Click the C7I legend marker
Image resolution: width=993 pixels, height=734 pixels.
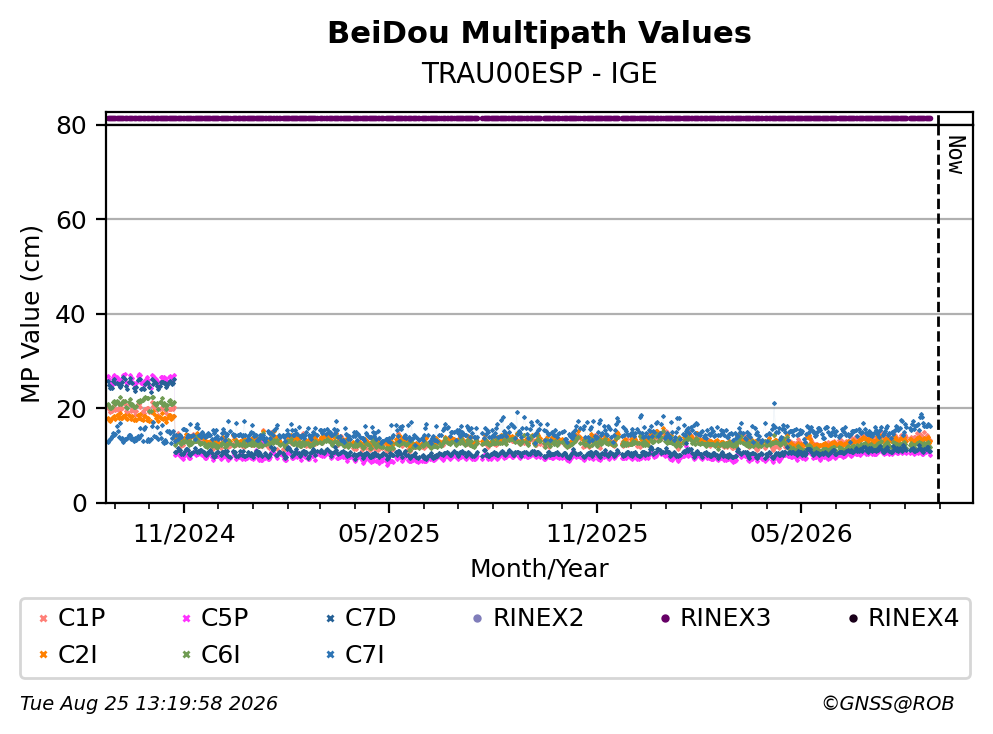[330, 655]
